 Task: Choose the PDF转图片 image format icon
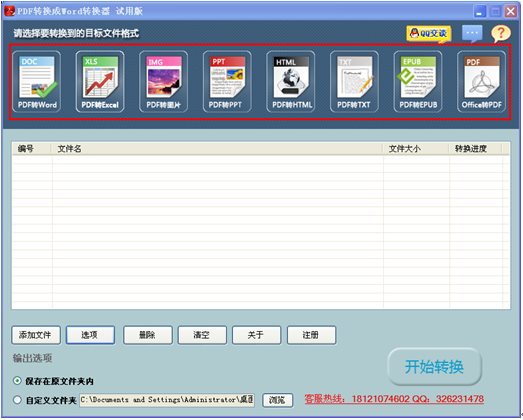pyautogui.click(x=163, y=81)
